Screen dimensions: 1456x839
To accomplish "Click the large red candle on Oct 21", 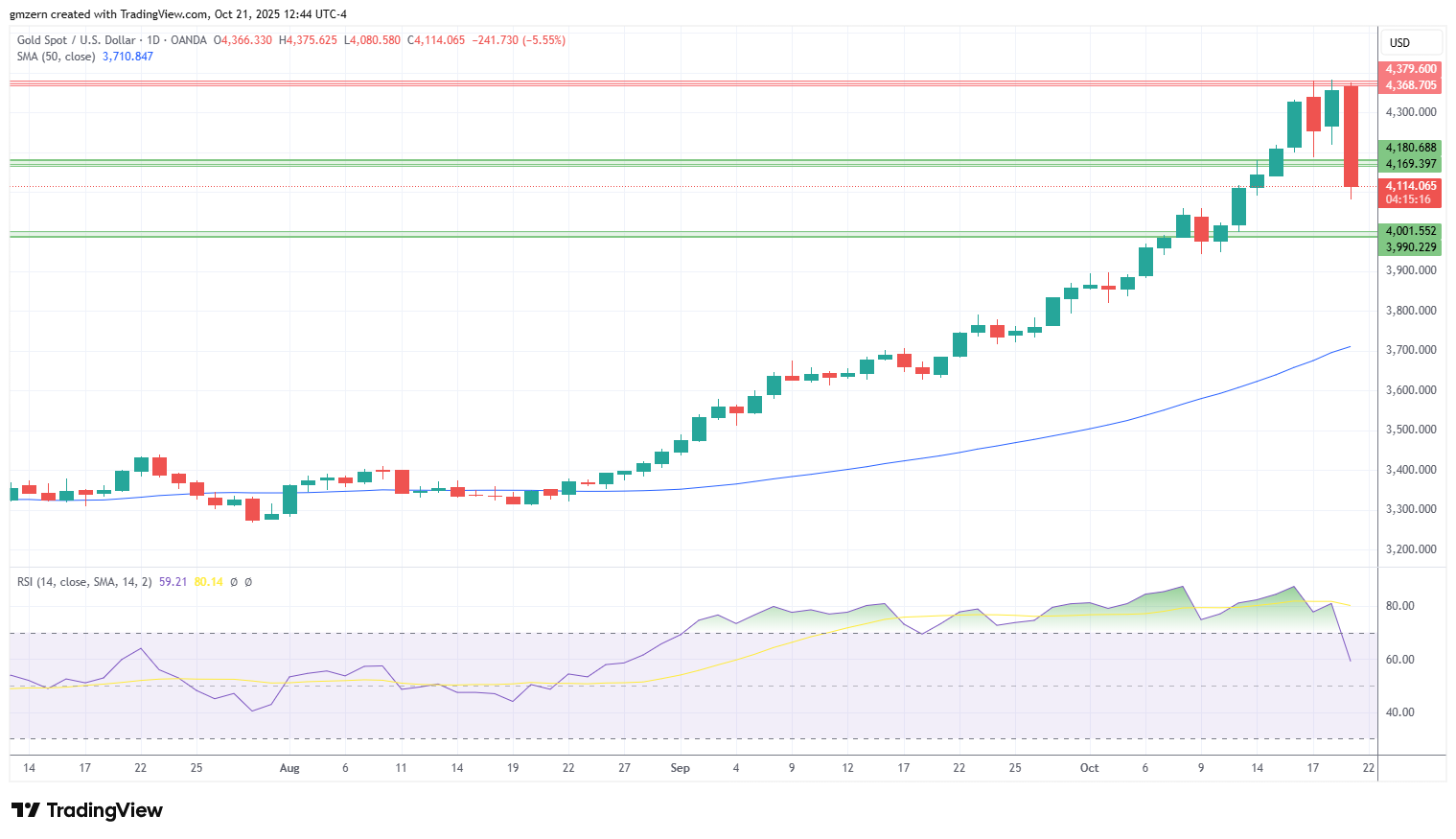I will coord(1352,136).
